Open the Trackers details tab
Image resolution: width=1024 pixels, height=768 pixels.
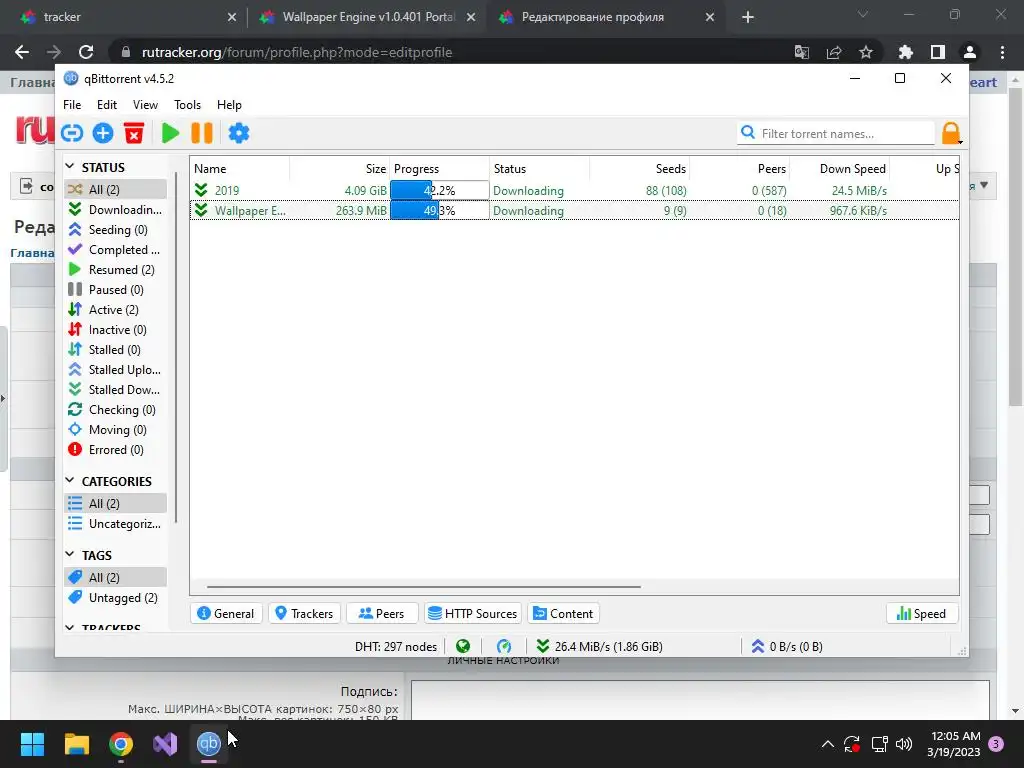[x=304, y=613]
